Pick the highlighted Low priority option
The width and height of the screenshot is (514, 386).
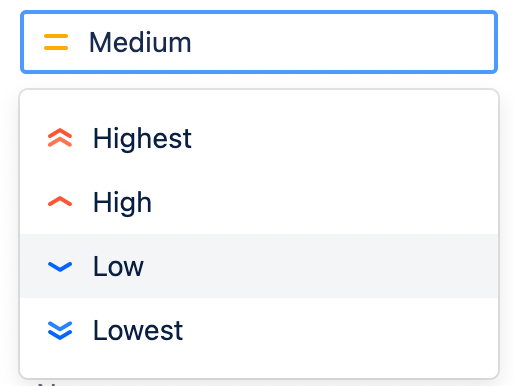pos(259,266)
